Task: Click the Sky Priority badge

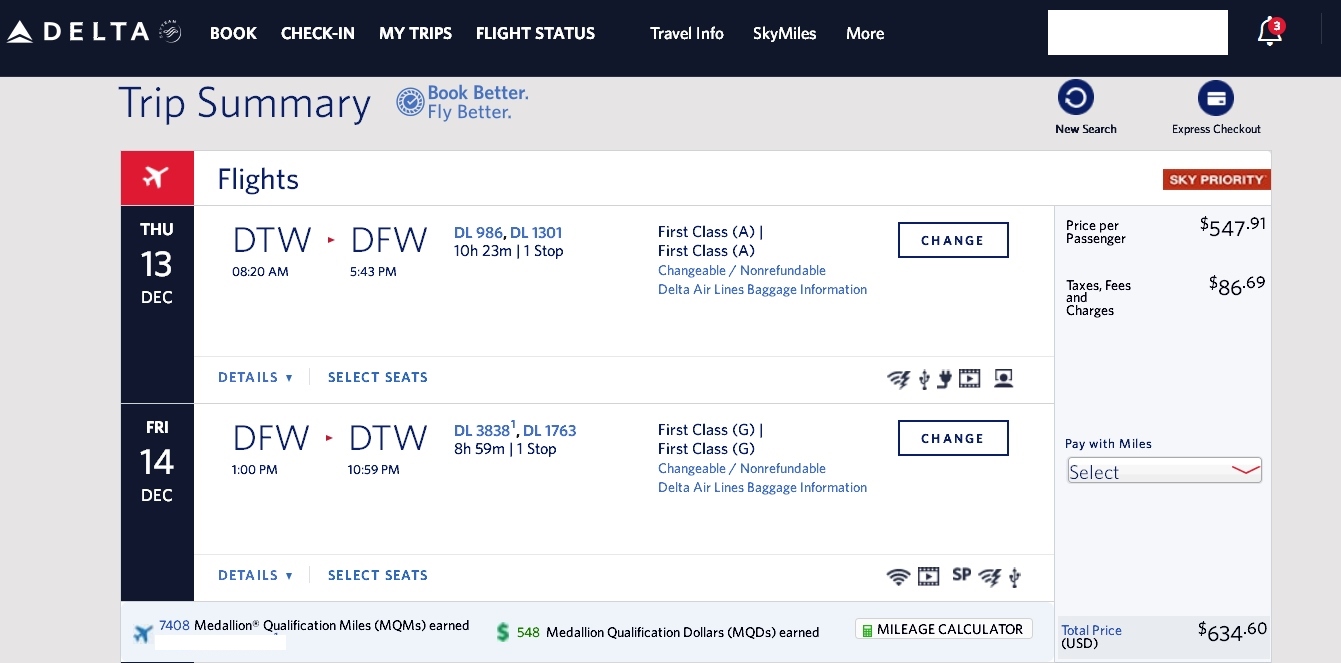Action: click(x=1217, y=179)
